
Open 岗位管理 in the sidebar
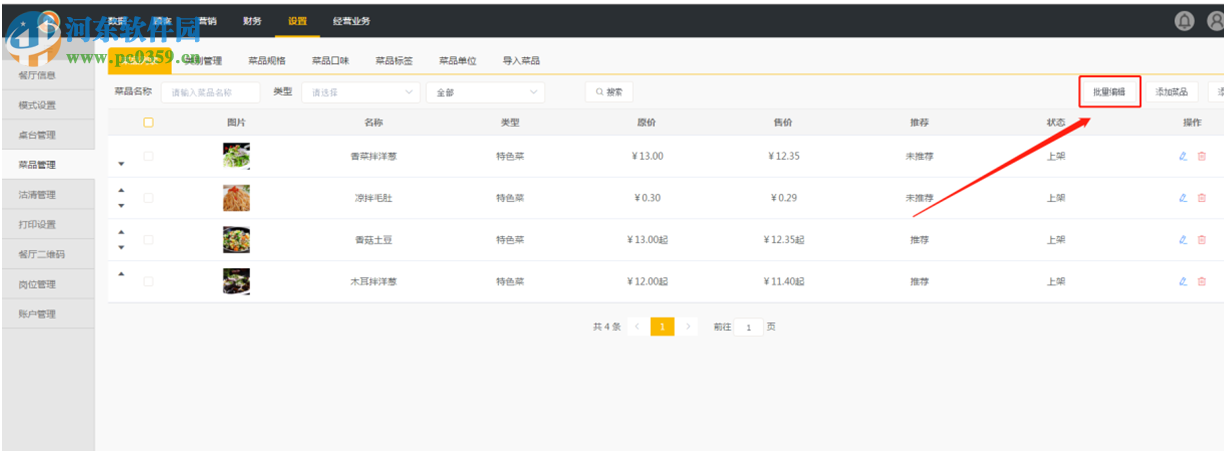point(48,285)
